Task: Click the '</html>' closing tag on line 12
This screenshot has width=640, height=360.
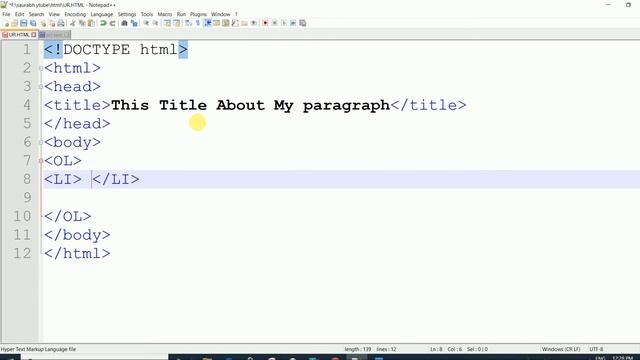Action: pos(77,253)
